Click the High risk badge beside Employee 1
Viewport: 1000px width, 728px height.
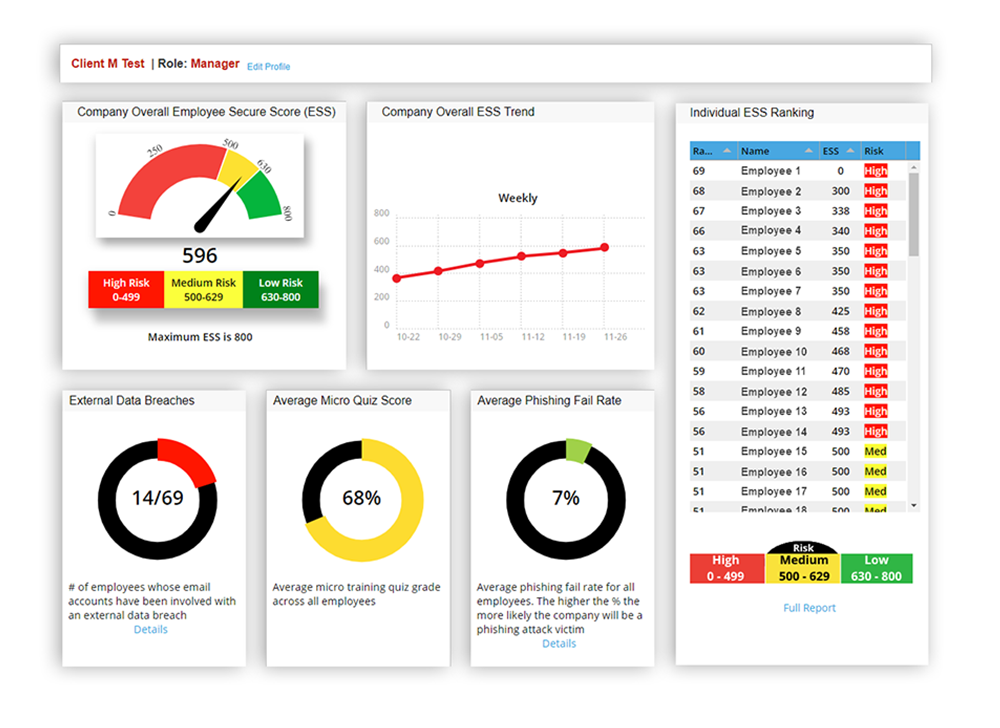coord(875,170)
